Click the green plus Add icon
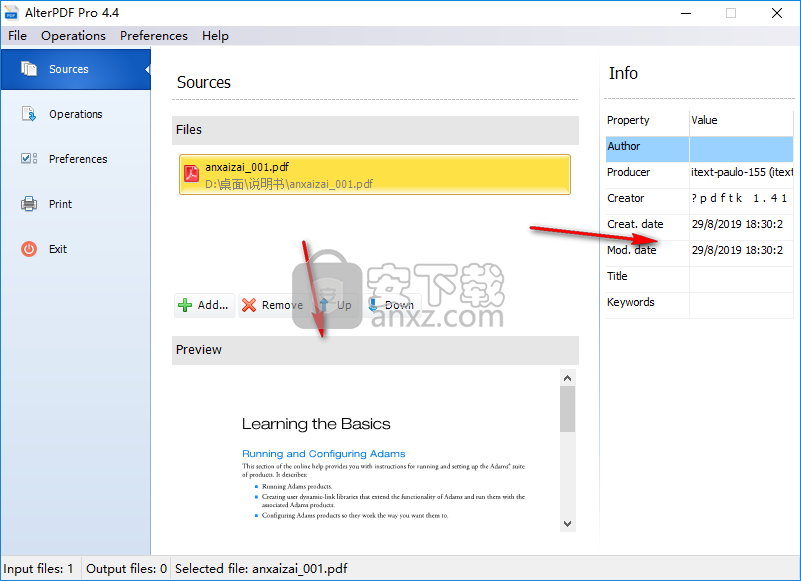The image size is (801, 581). (x=185, y=305)
